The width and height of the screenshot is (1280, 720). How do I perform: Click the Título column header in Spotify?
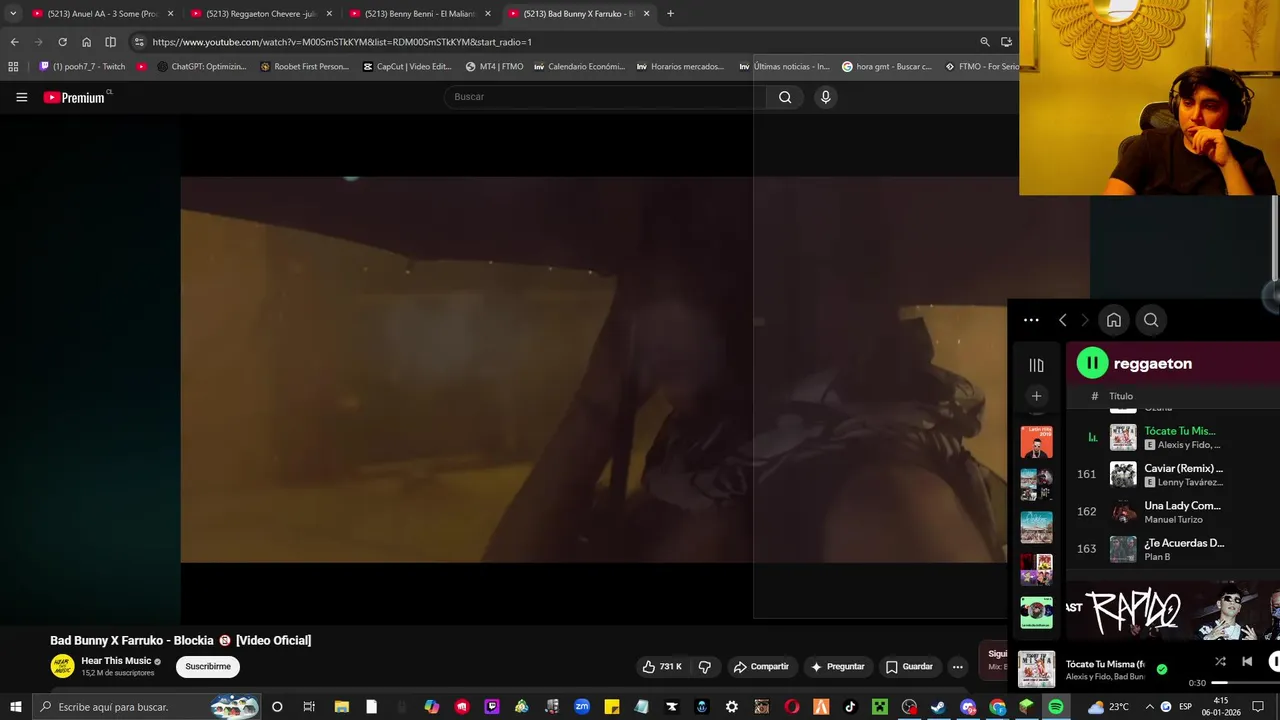(1121, 396)
